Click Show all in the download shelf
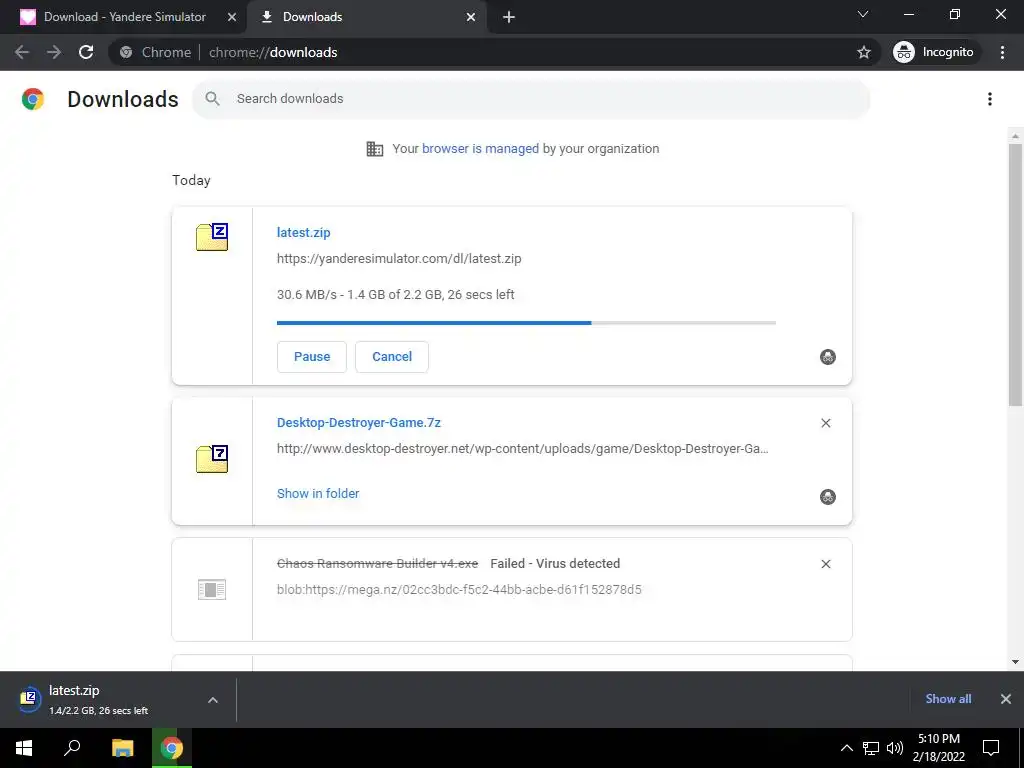Viewport: 1024px width, 768px height. (x=948, y=699)
